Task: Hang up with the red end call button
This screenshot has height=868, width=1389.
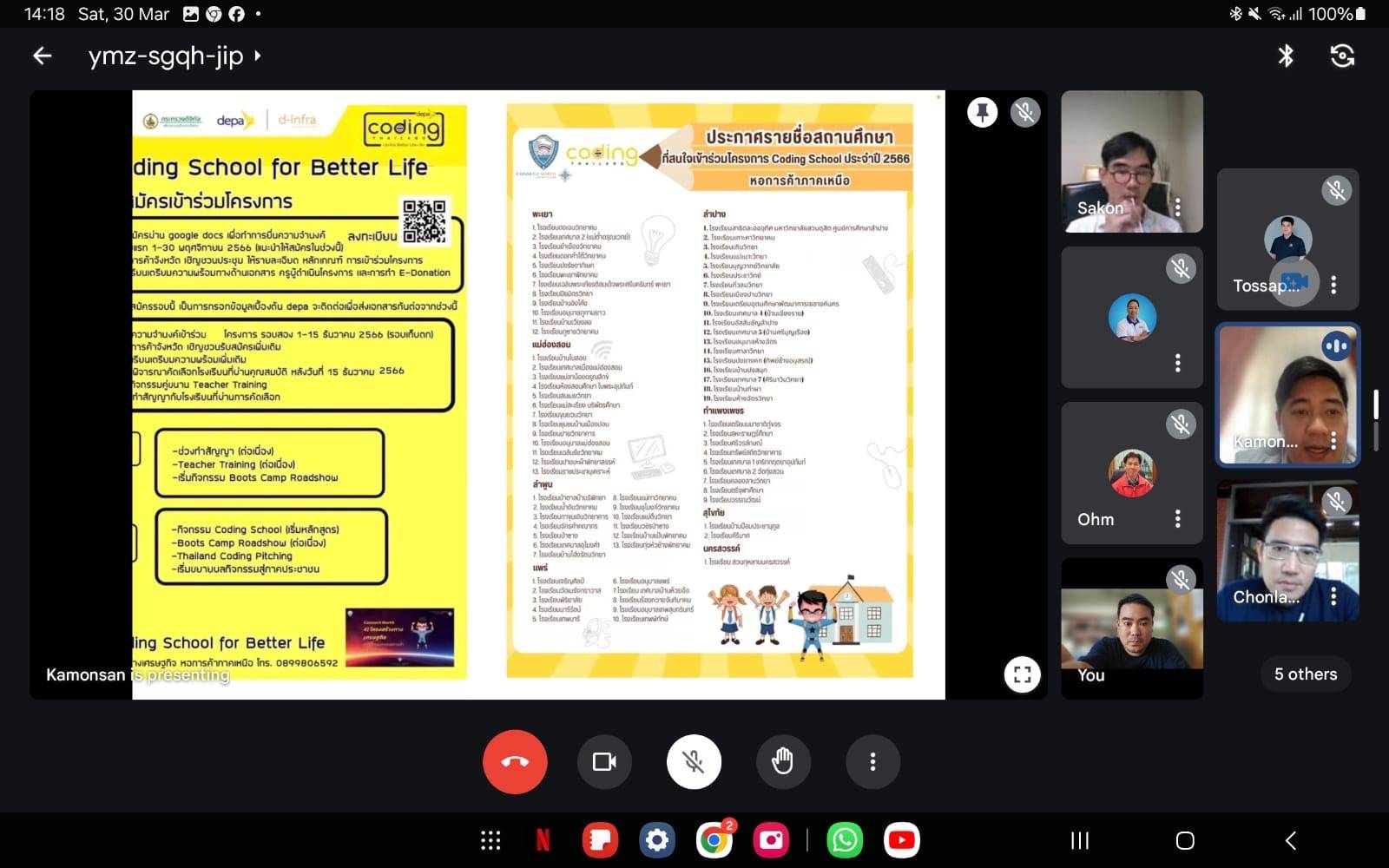Action: click(515, 762)
